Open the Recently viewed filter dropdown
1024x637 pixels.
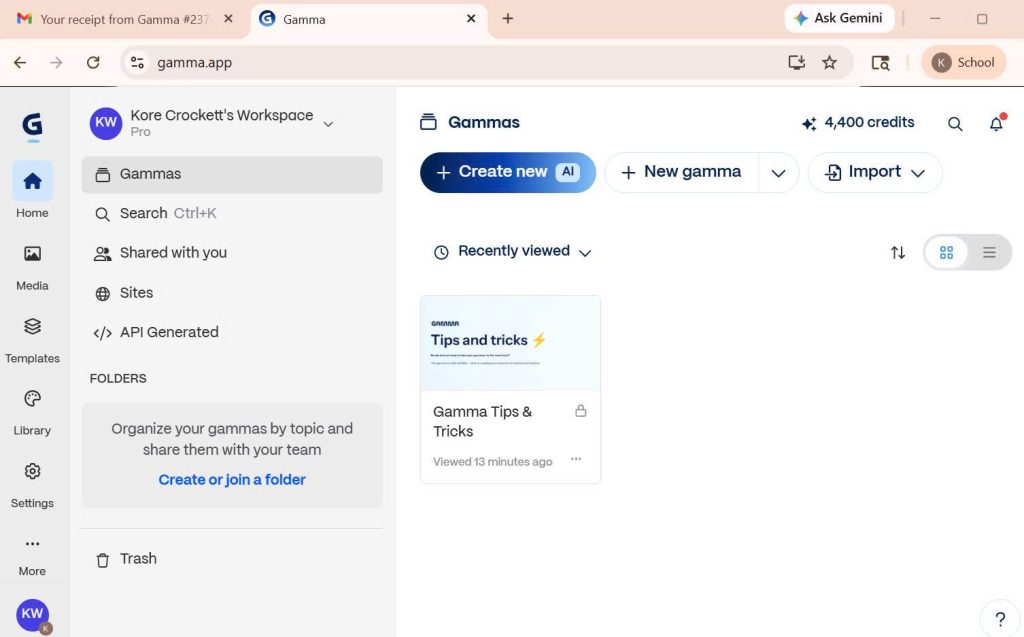click(x=513, y=252)
